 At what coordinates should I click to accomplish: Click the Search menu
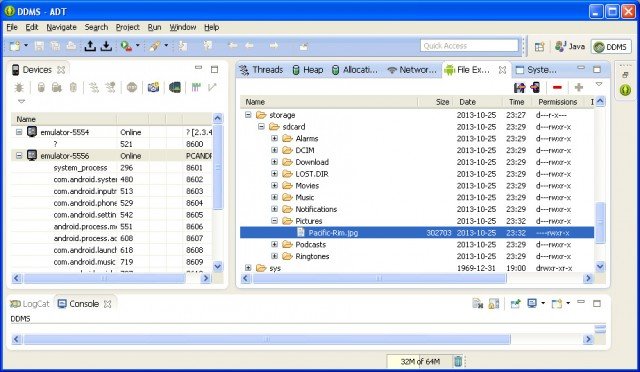[x=96, y=27]
